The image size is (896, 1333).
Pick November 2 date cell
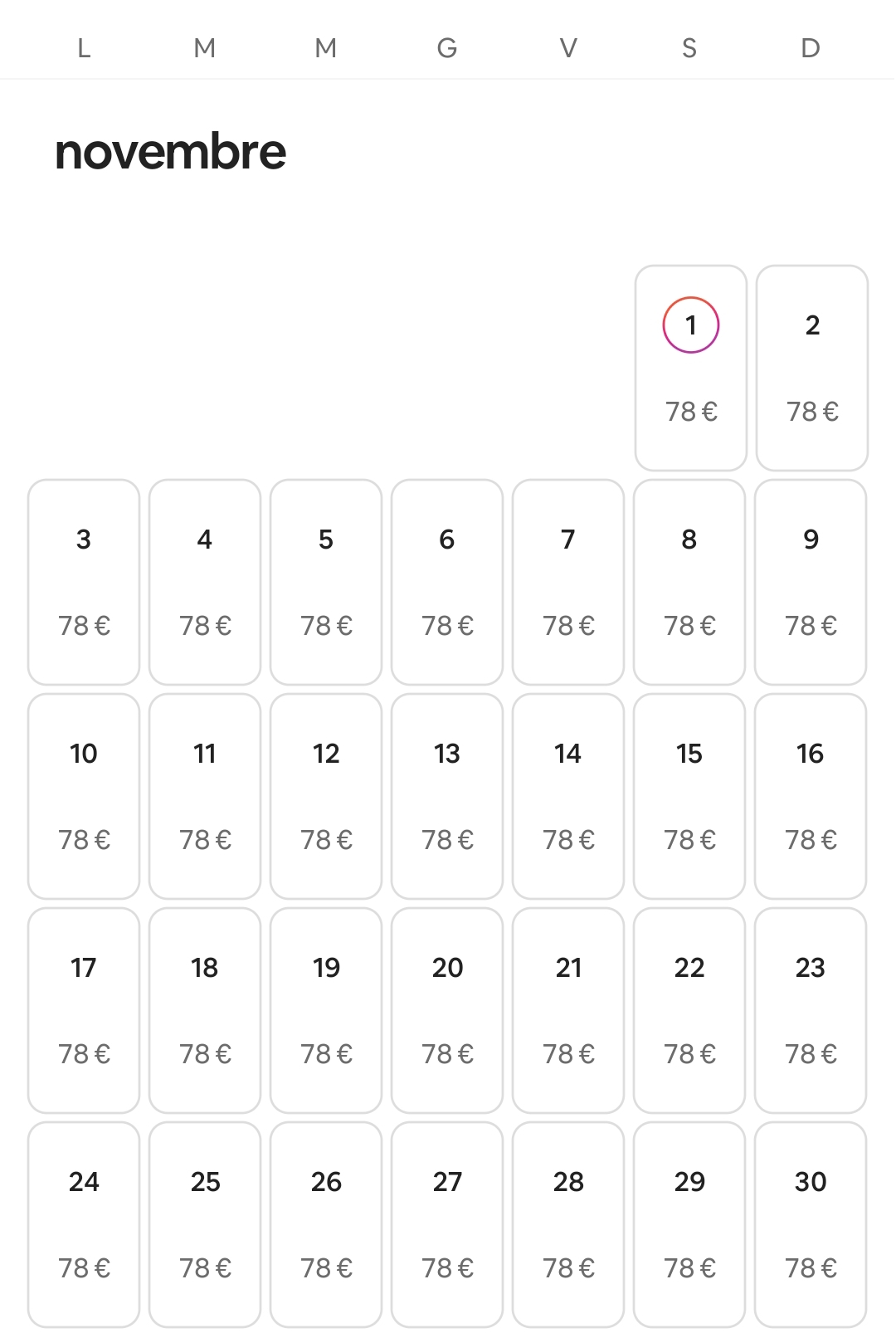pyautogui.click(x=811, y=368)
